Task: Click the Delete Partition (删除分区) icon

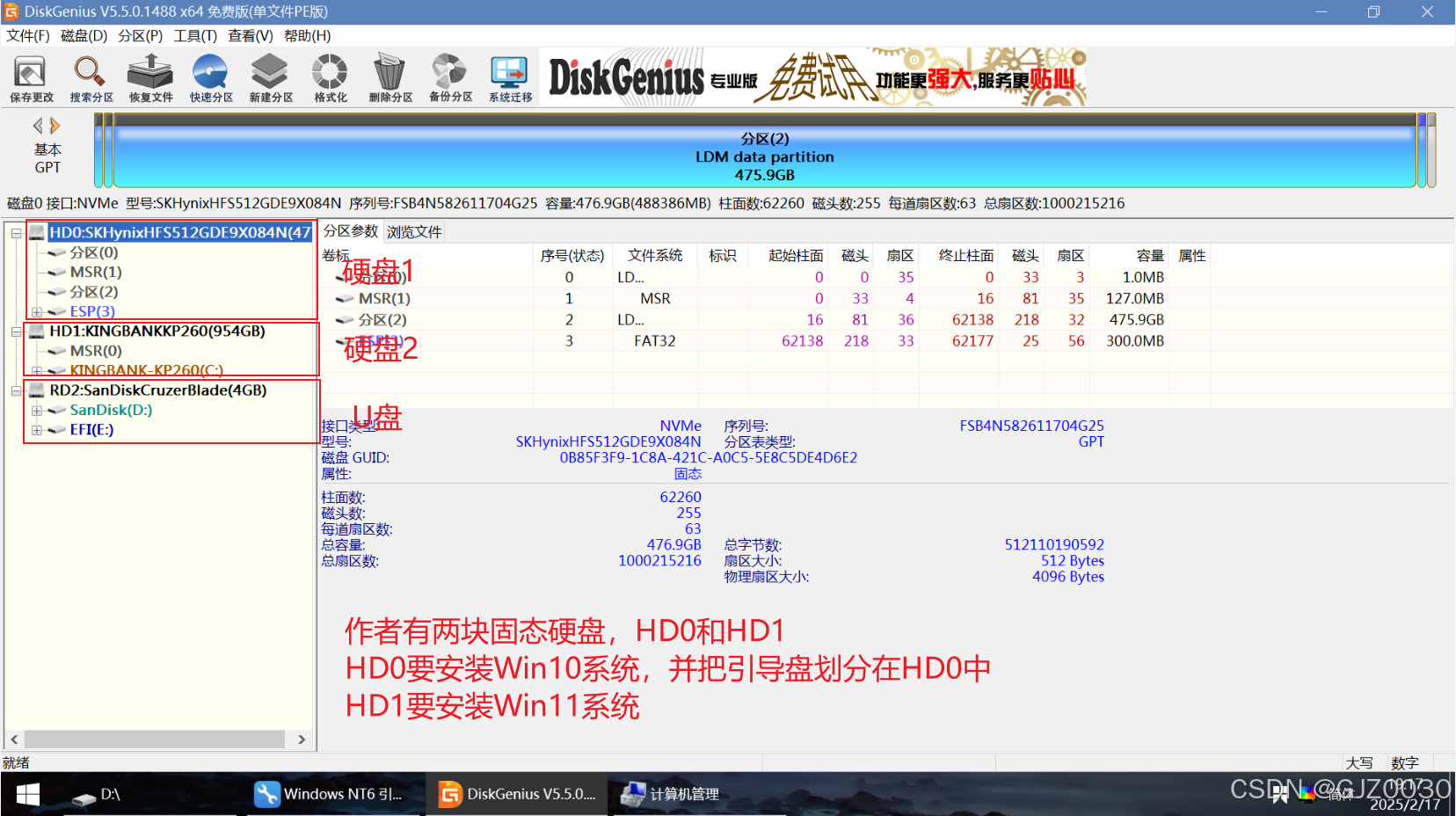Action: click(x=390, y=78)
